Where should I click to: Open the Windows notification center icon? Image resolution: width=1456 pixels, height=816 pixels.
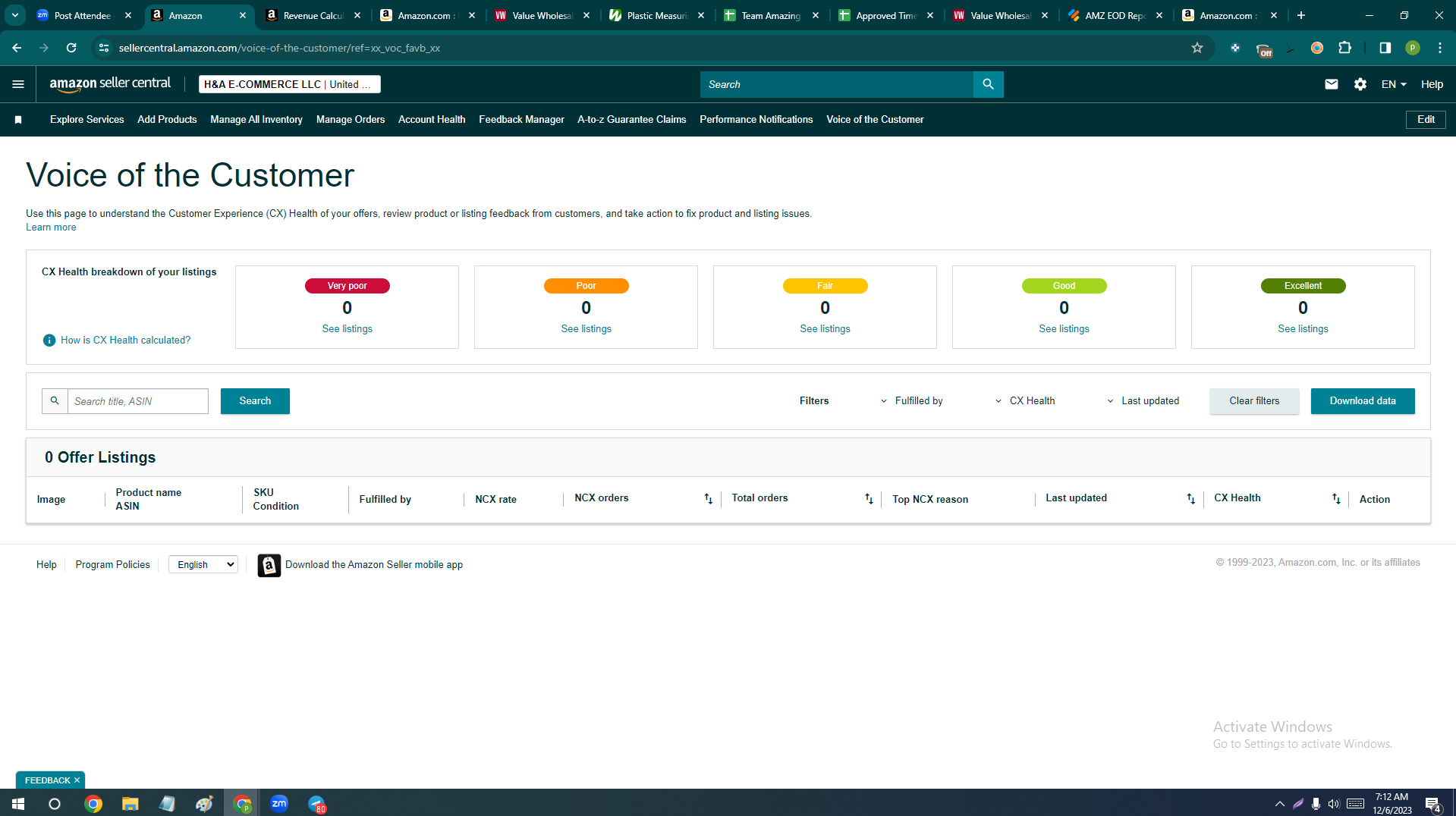tap(1432, 804)
